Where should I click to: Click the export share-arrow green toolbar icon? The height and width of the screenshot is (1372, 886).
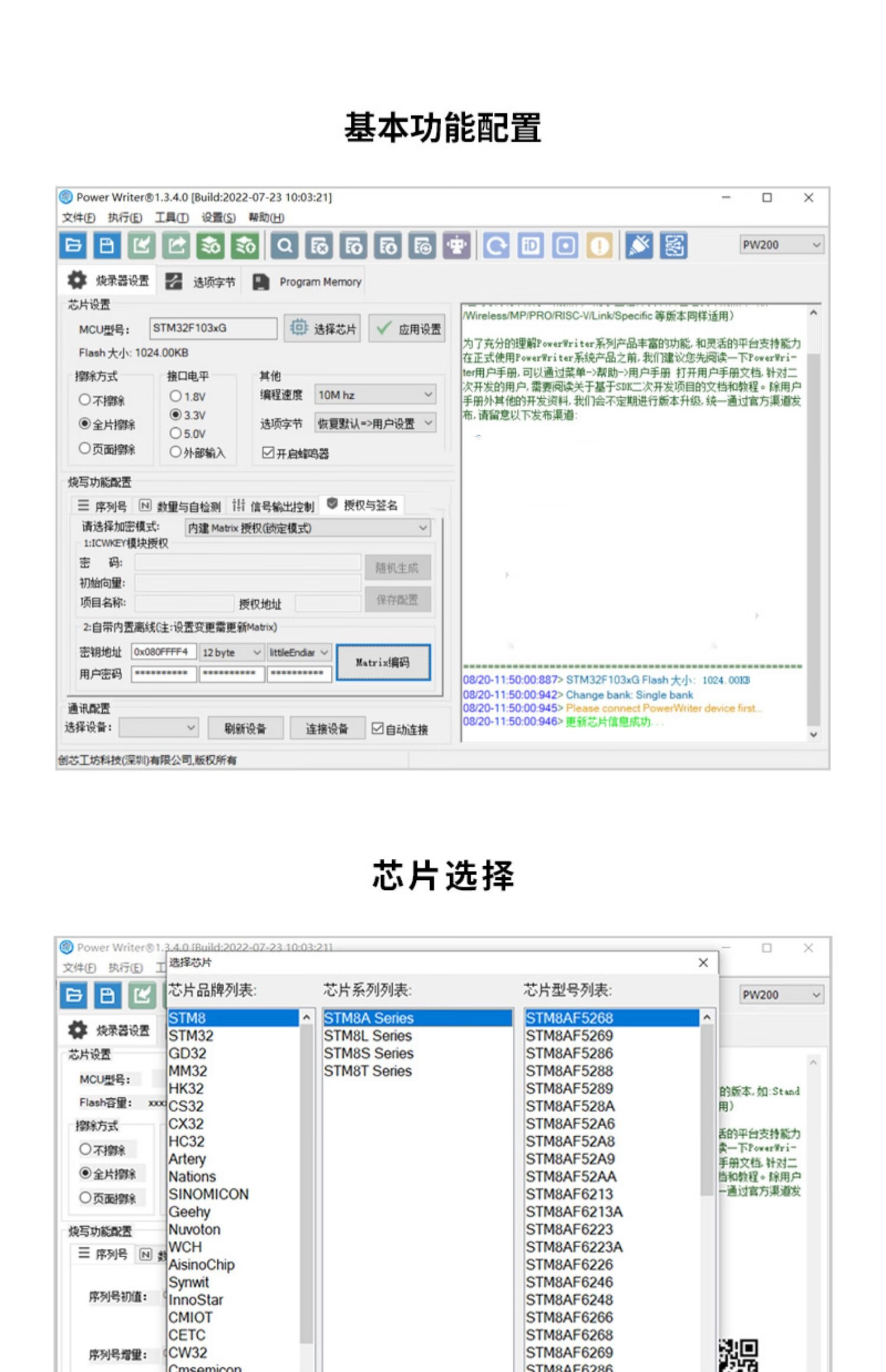pyautogui.click(x=176, y=245)
